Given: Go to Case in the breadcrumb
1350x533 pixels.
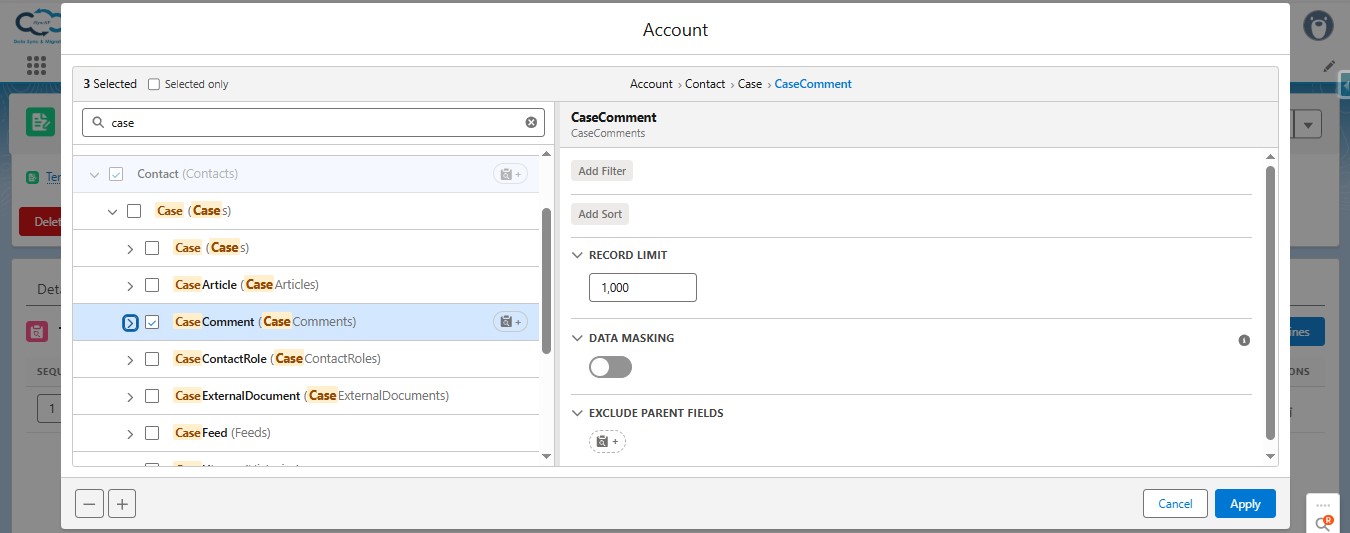Looking at the screenshot, I should 750,84.
